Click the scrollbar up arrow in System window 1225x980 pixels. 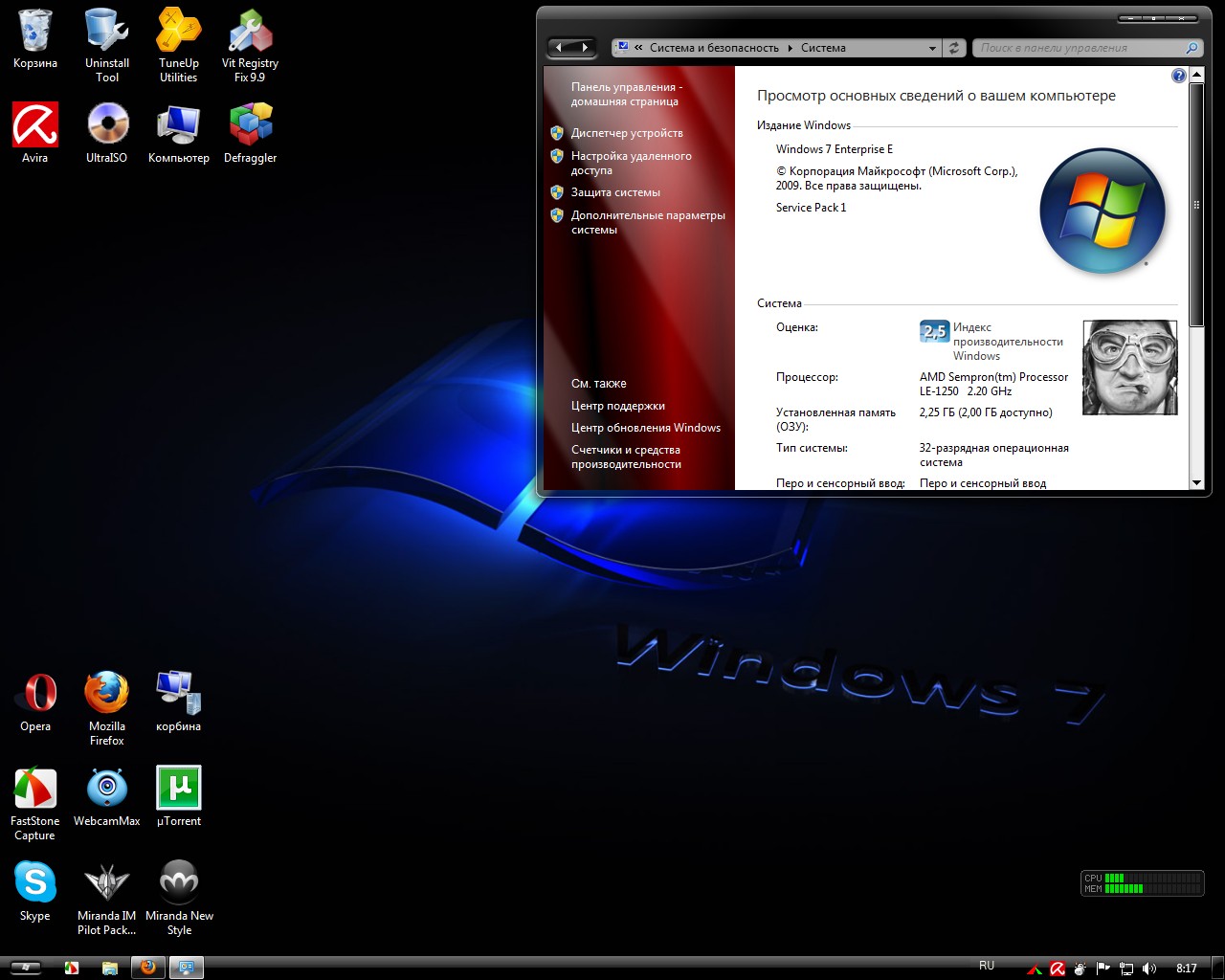coord(1196,74)
